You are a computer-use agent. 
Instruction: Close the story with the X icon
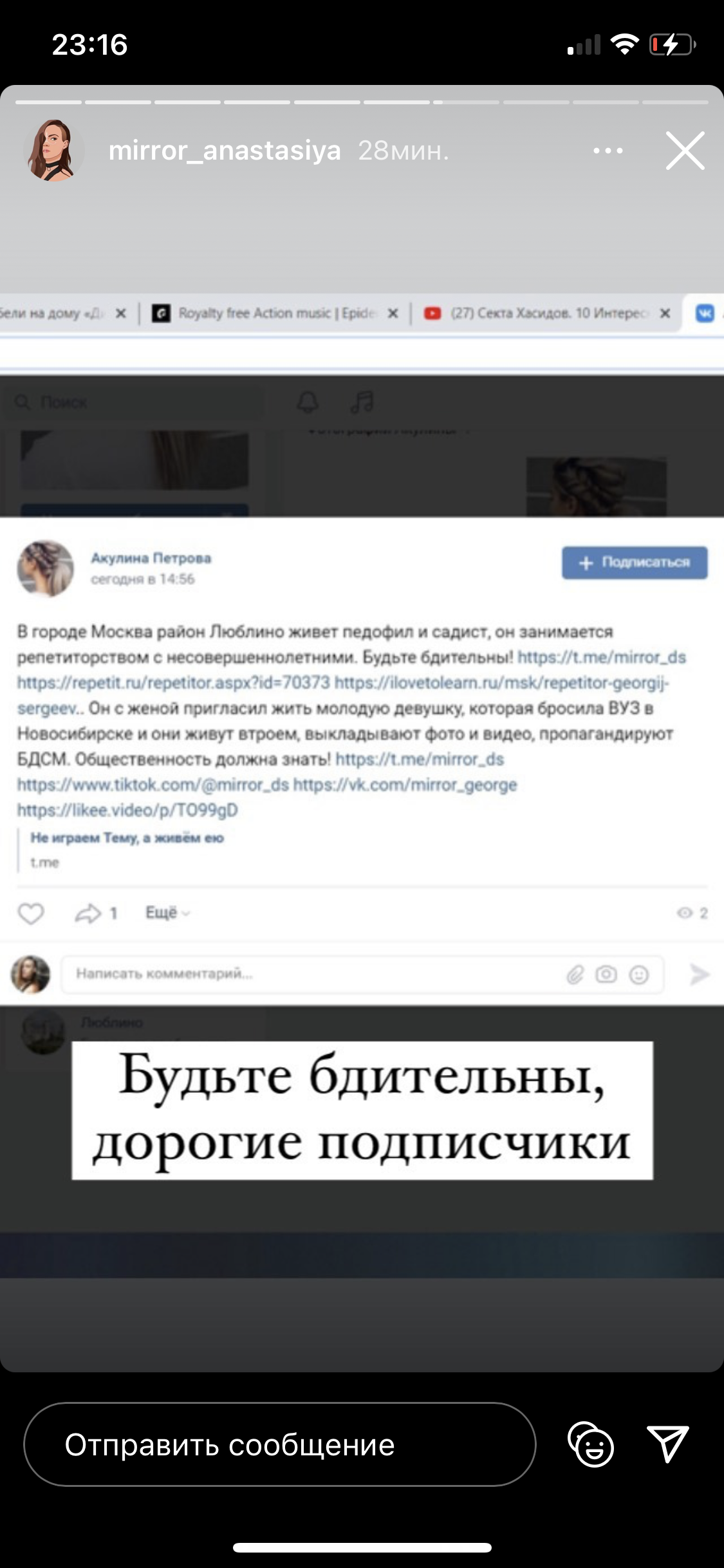coord(685,151)
